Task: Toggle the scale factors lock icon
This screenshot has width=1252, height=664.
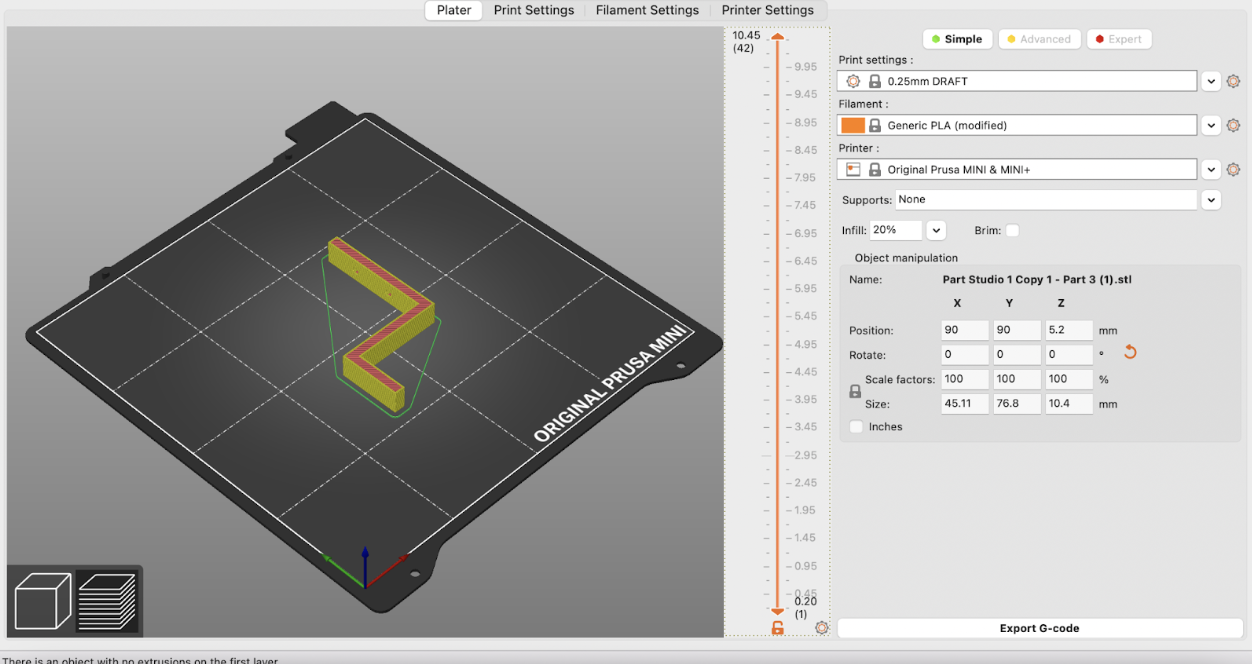Action: tap(855, 392)
